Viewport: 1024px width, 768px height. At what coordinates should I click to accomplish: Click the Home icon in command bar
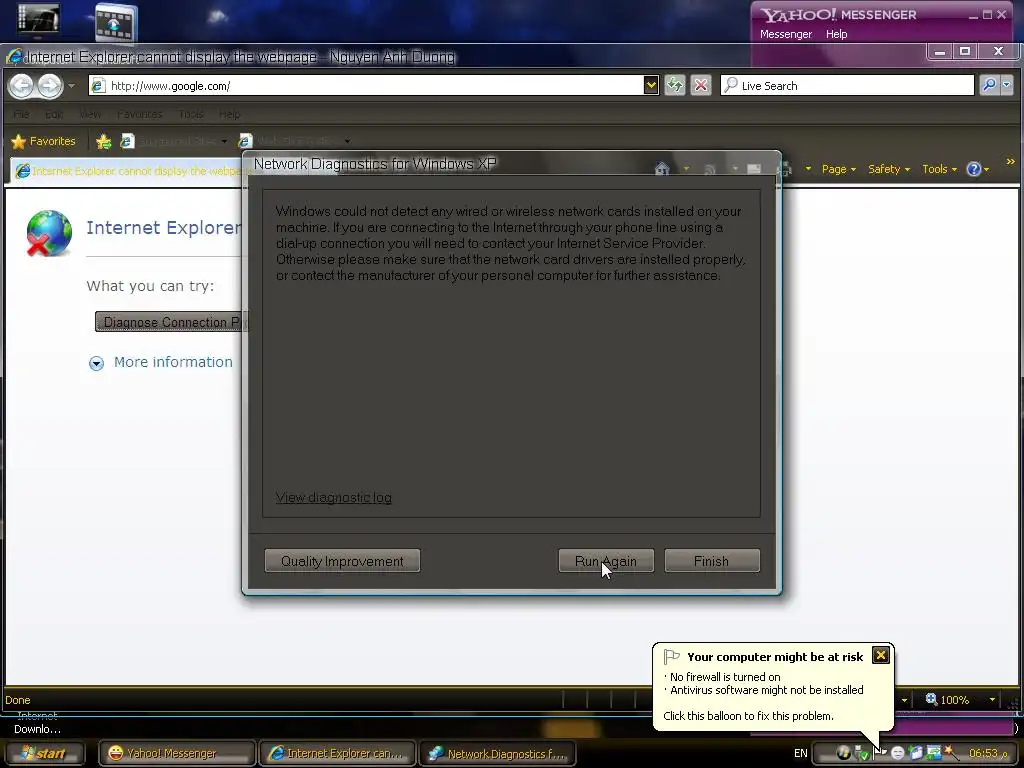(662, 169)
